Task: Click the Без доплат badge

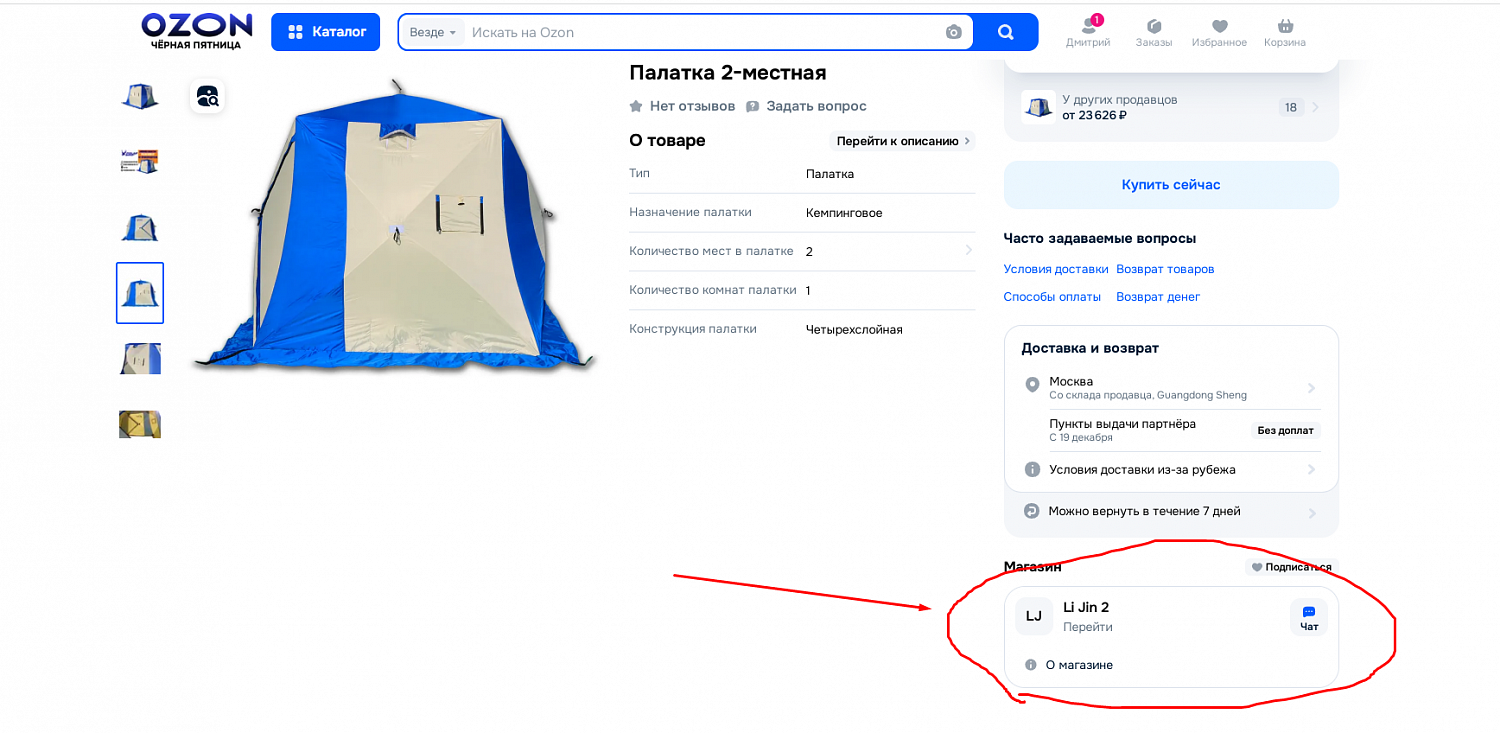Action: pos(1286,431)
